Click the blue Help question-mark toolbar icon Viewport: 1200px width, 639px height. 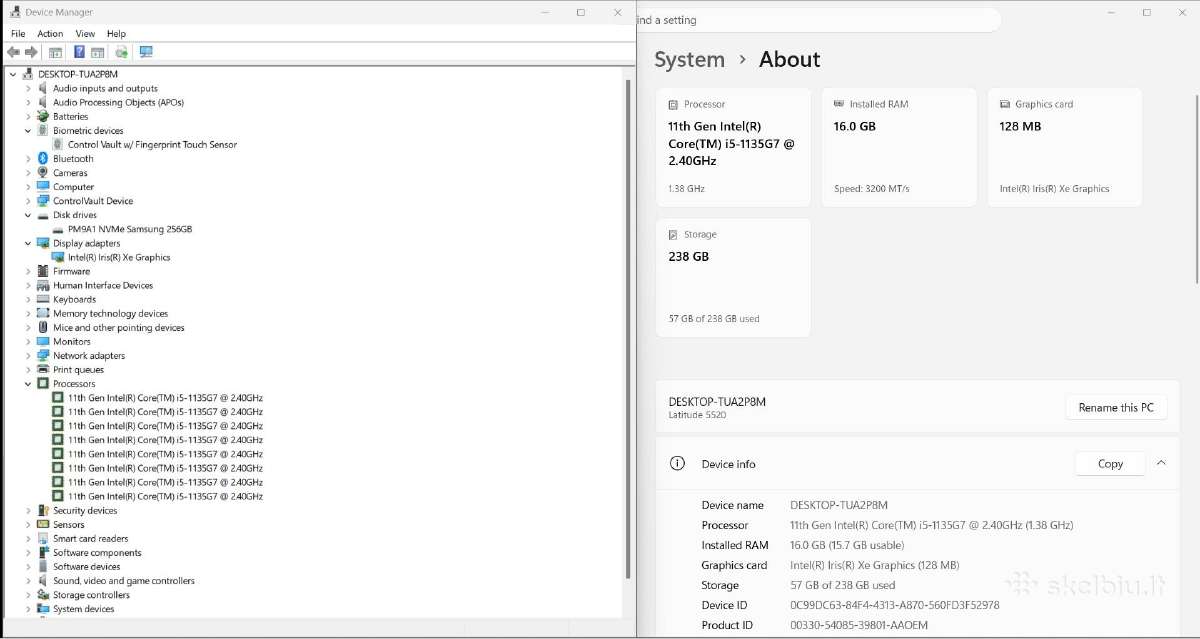pos(79,52)
